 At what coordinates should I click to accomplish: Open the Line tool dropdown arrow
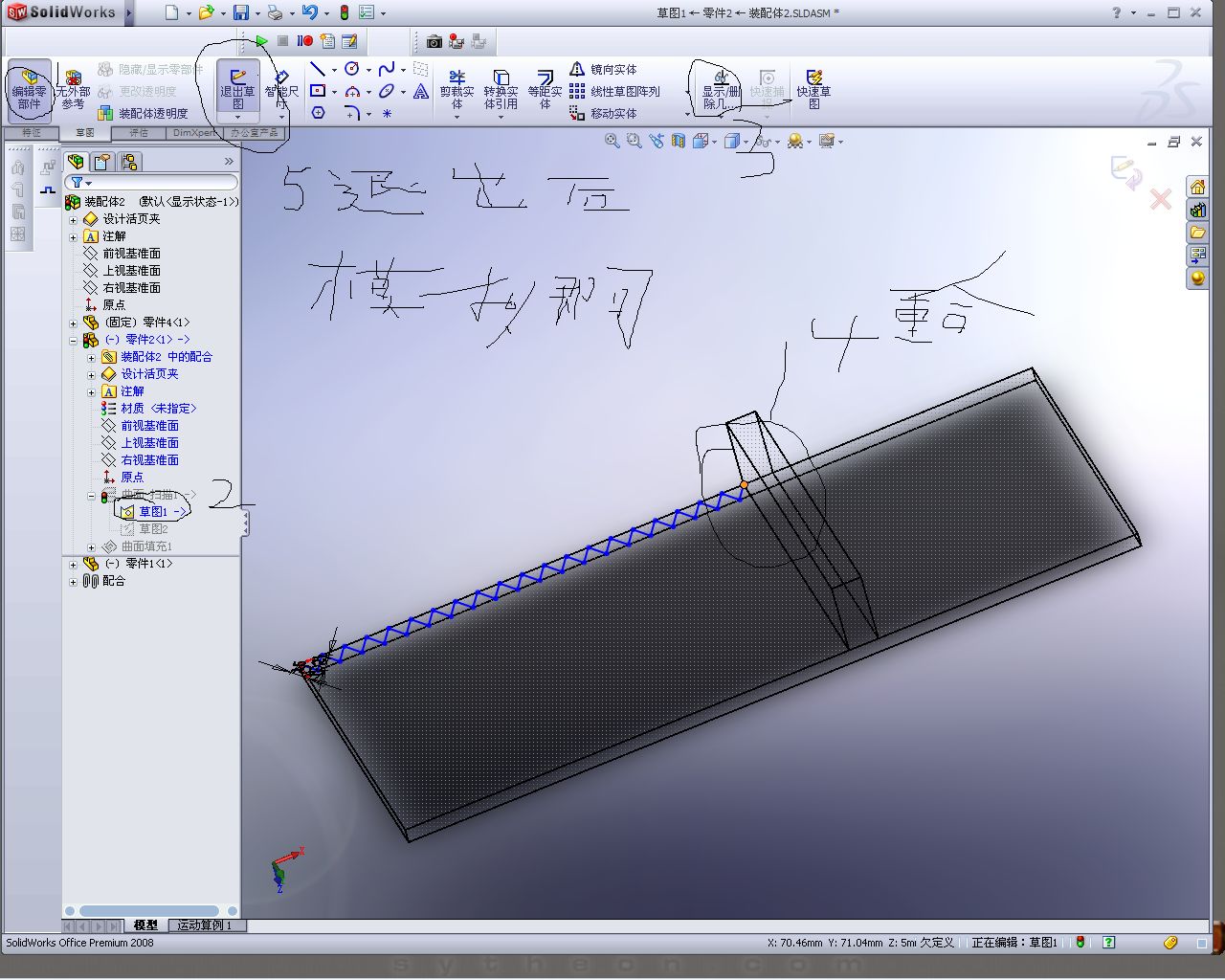[x=334, y=69]
